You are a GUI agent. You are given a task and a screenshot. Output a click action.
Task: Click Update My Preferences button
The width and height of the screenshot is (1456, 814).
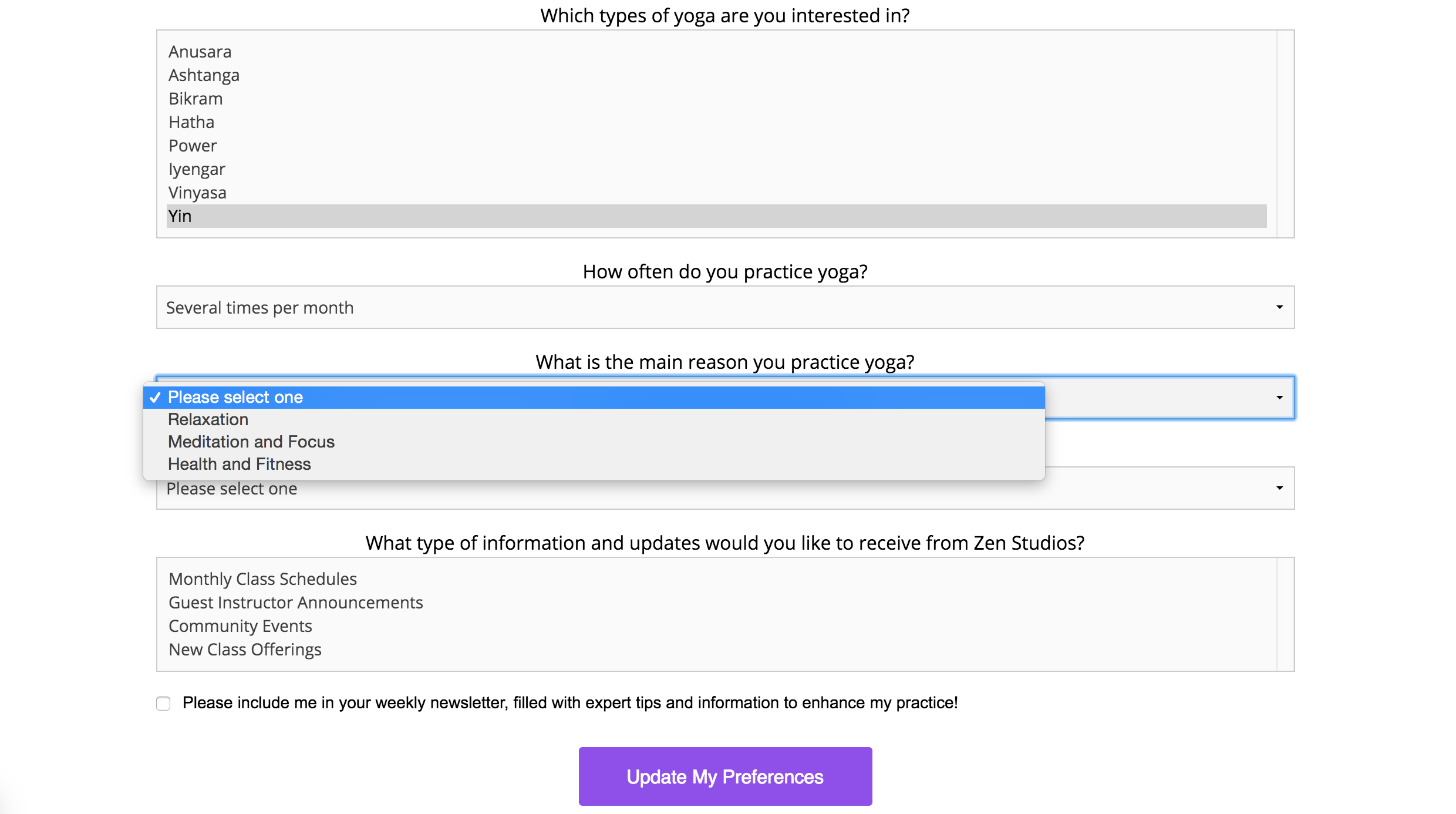[x=725, y=776]
